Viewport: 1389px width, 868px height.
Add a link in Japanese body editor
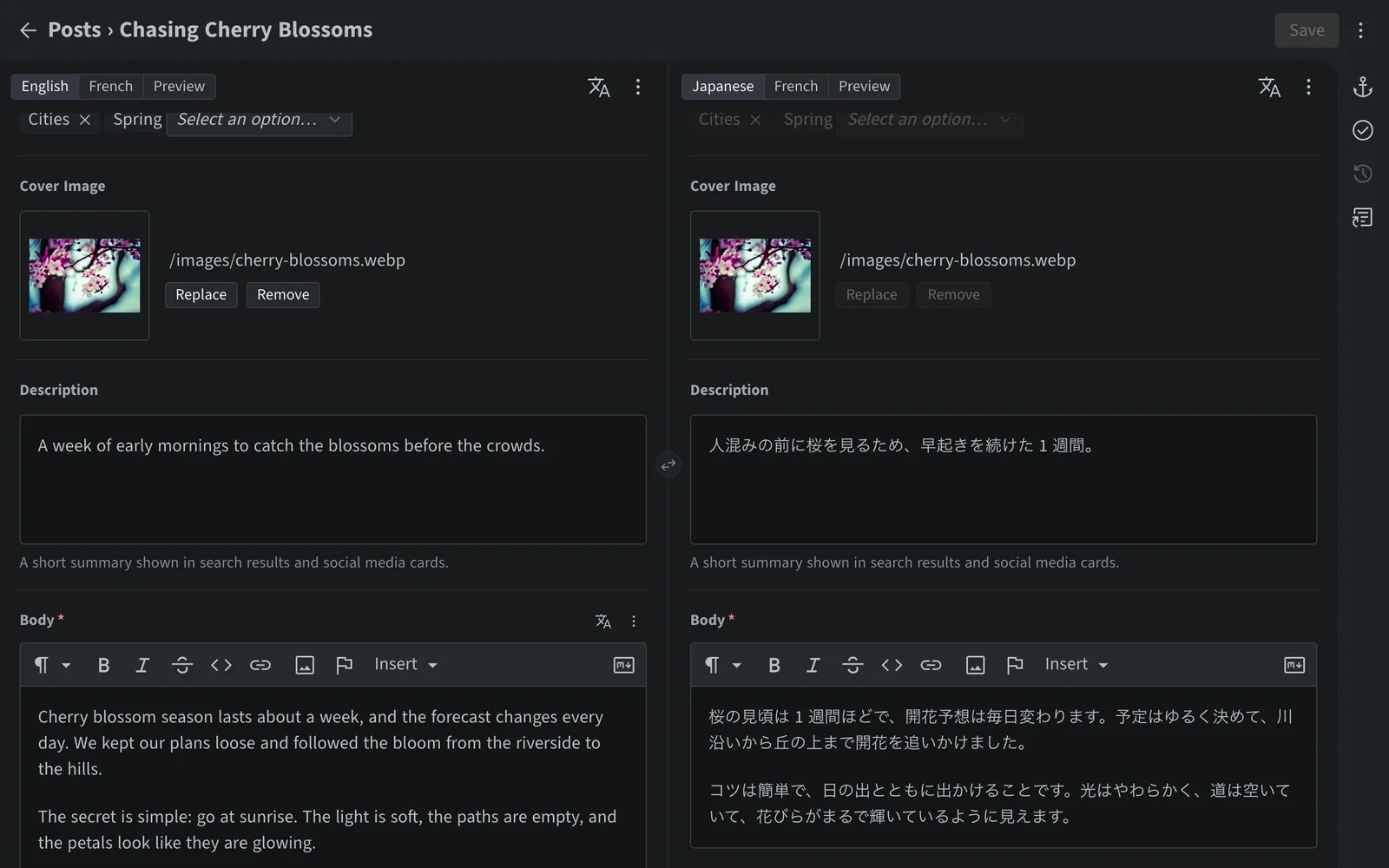point(931,665)
